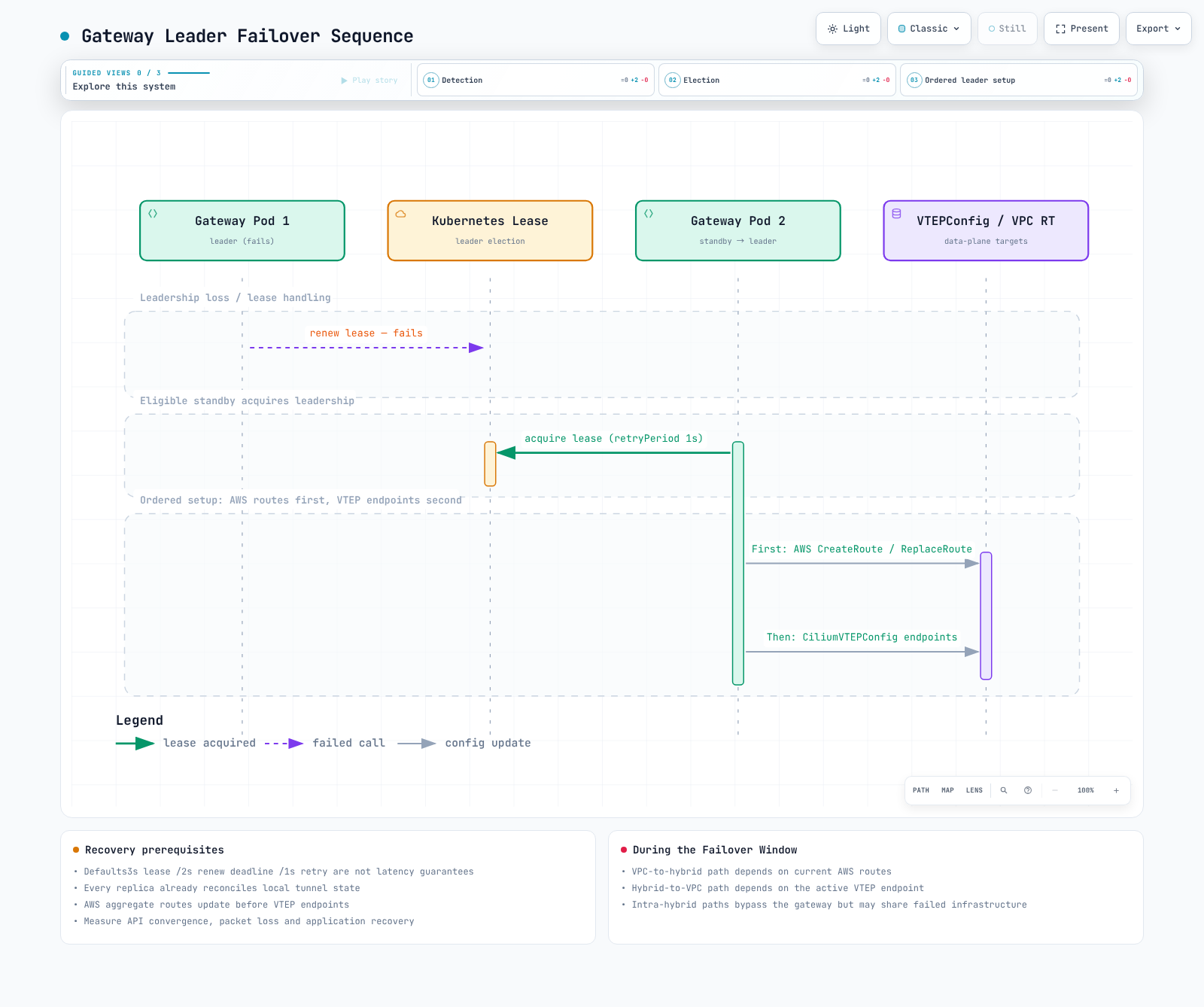1204x1007 pixels.
Task: Play the guided story
Action: coord(369,81)
